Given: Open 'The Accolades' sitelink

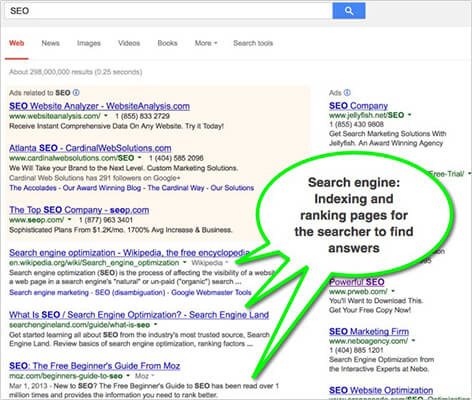Looking at the screenshot, I should (33, 188).
